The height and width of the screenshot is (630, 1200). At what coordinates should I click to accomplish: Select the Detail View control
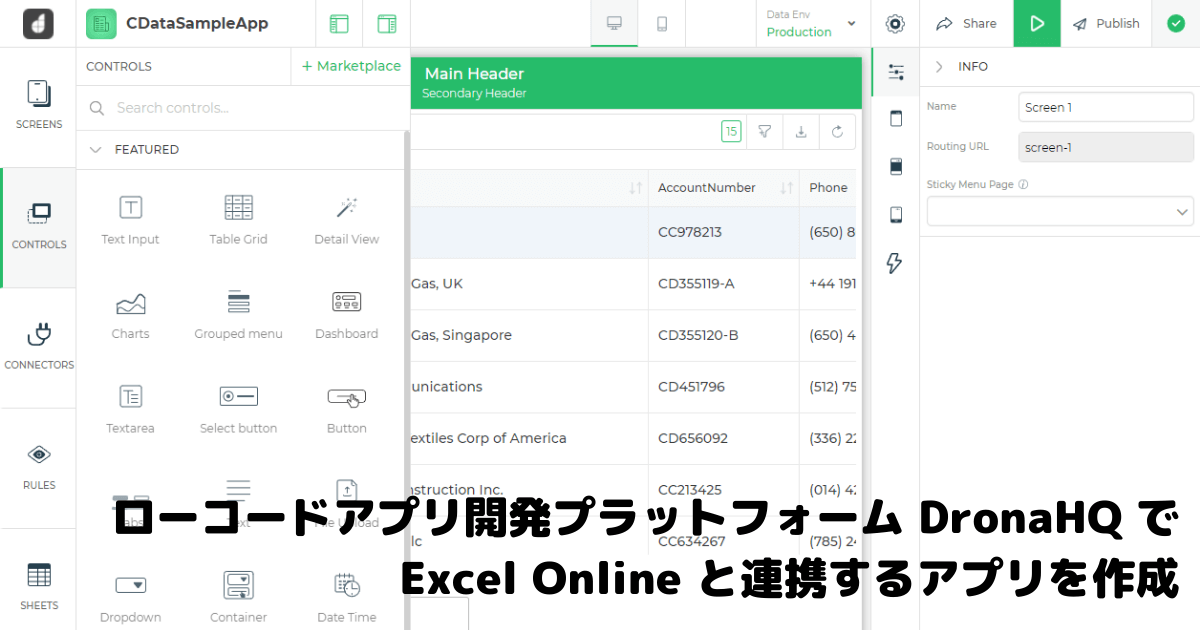click(346, 220)
